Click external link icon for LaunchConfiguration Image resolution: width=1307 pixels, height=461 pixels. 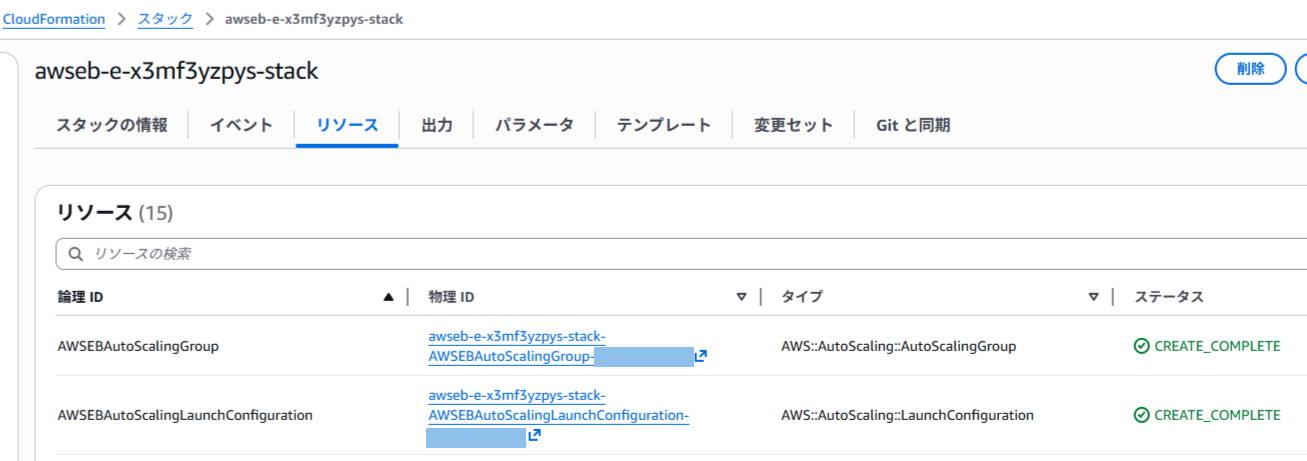[535, 435]
